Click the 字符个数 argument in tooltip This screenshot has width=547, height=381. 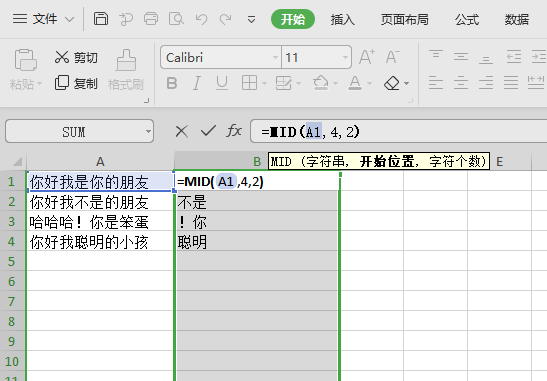coord(455,162)
